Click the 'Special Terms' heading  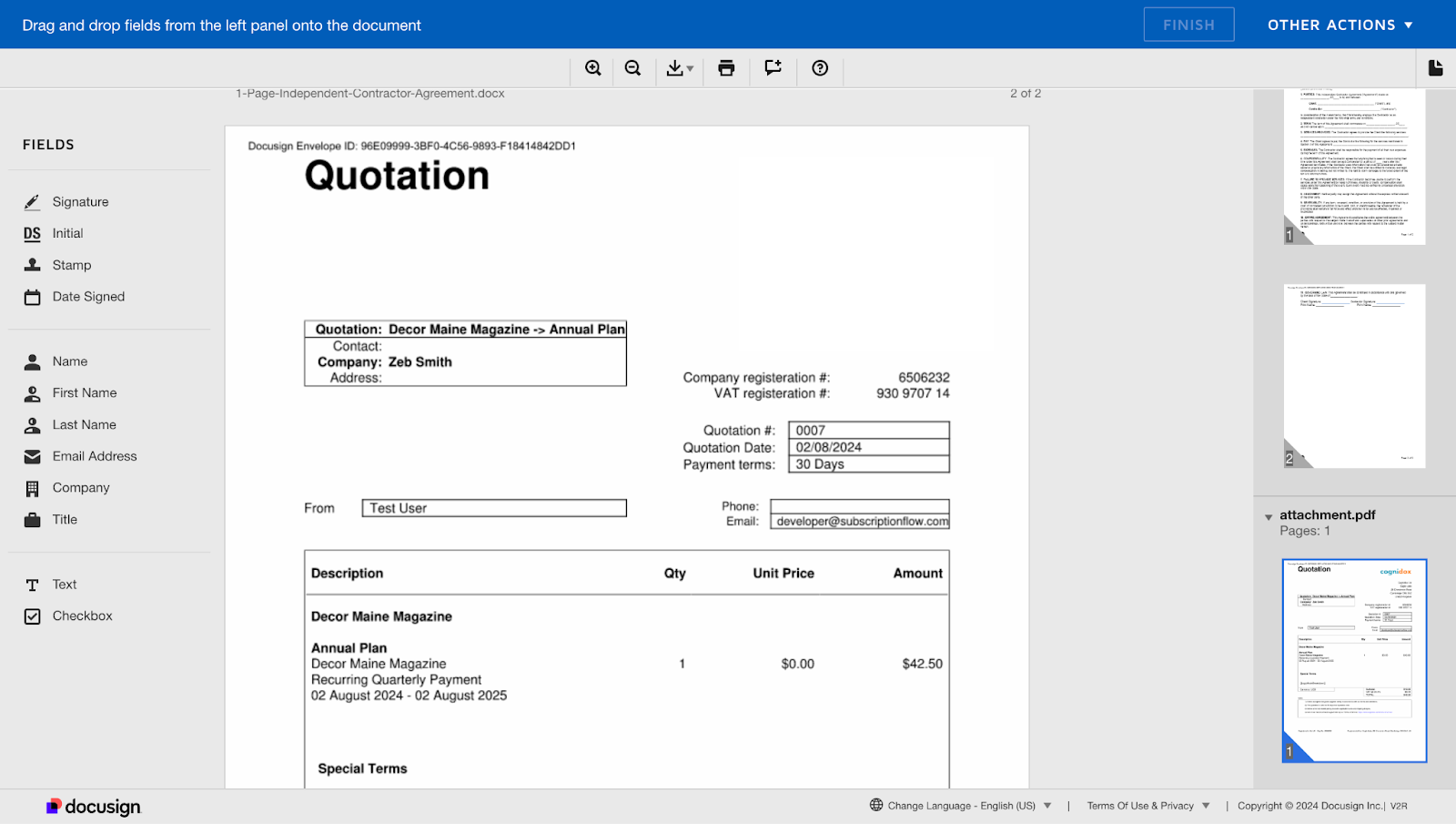[362, 768]
